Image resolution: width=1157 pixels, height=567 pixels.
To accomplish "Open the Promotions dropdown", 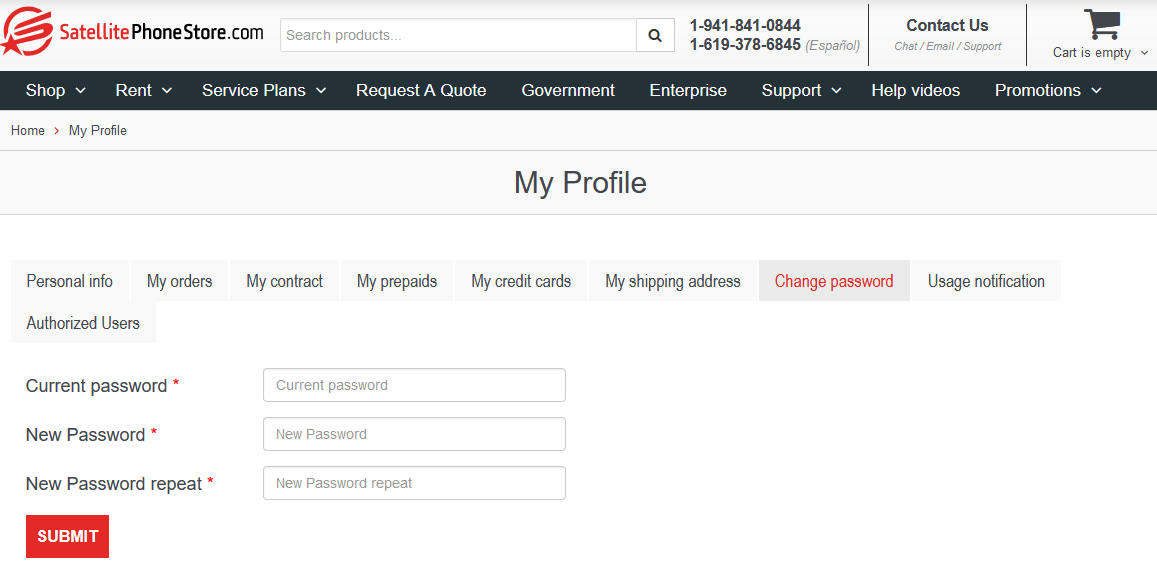I will (1047, 90).
